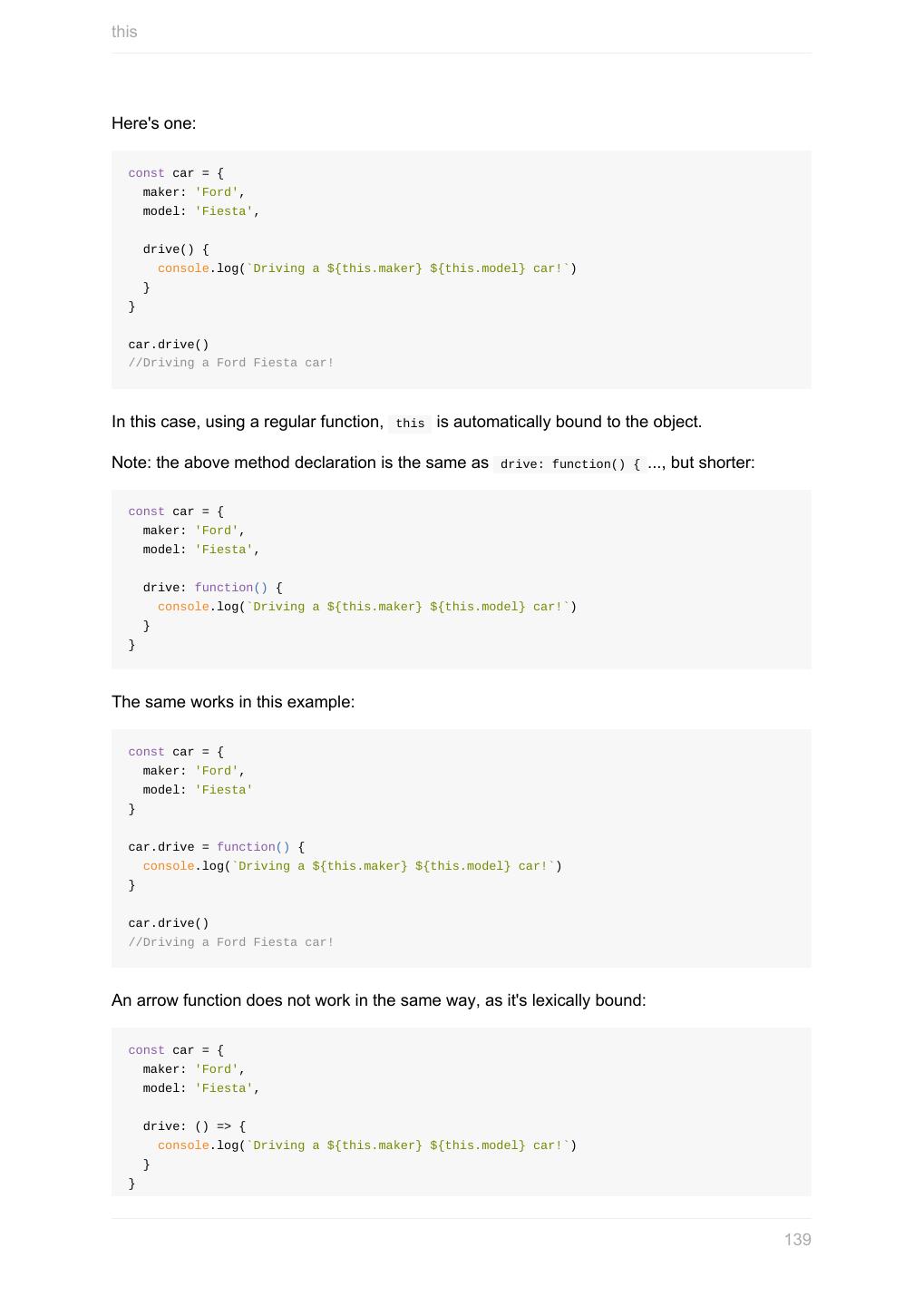Click the comment line in the first code block

(231, 363)
